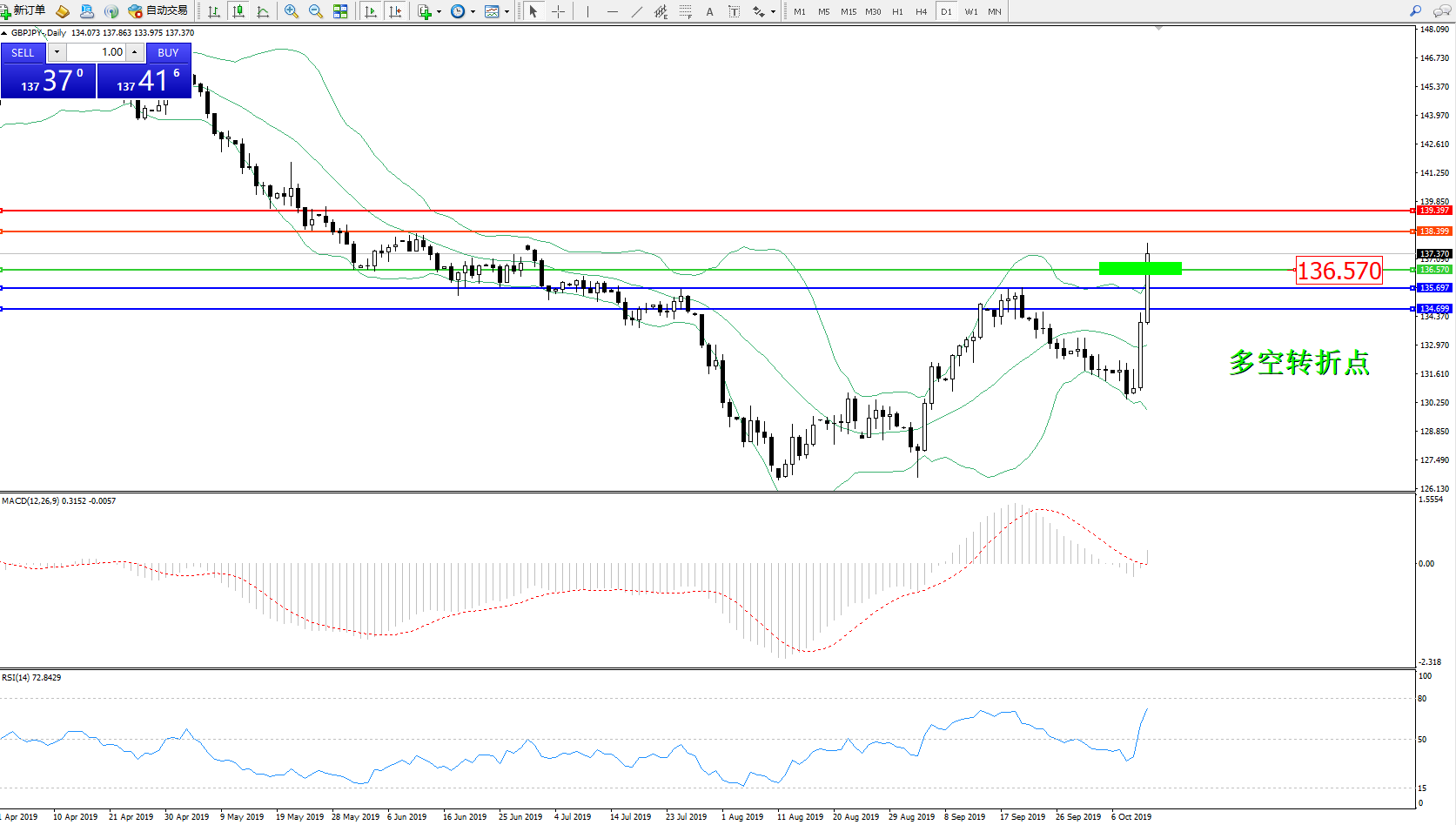This screenshot has width=1456, height=825.
Task: Switch to W1 weekly timeframe
Action: pos(970,11)
